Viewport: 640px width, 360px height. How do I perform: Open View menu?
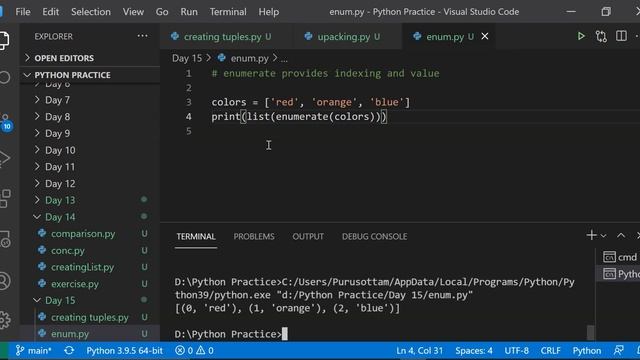tap(133, 12)
